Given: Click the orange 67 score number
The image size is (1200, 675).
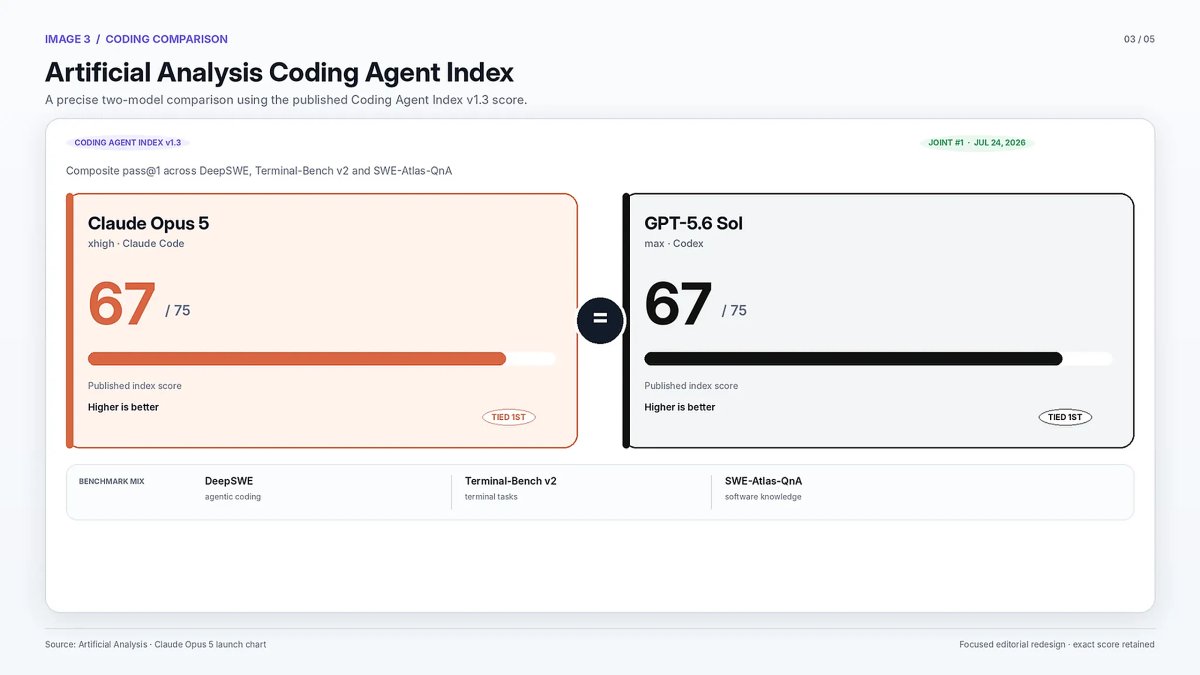Looking at the screenshot, I should coord(122,304).
